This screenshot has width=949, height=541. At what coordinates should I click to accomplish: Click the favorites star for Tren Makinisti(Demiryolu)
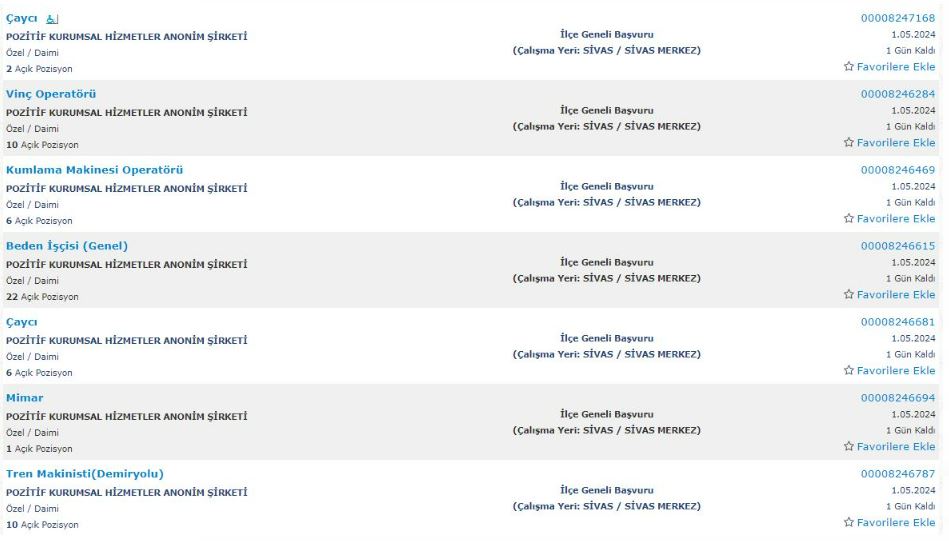click(849, 523)
